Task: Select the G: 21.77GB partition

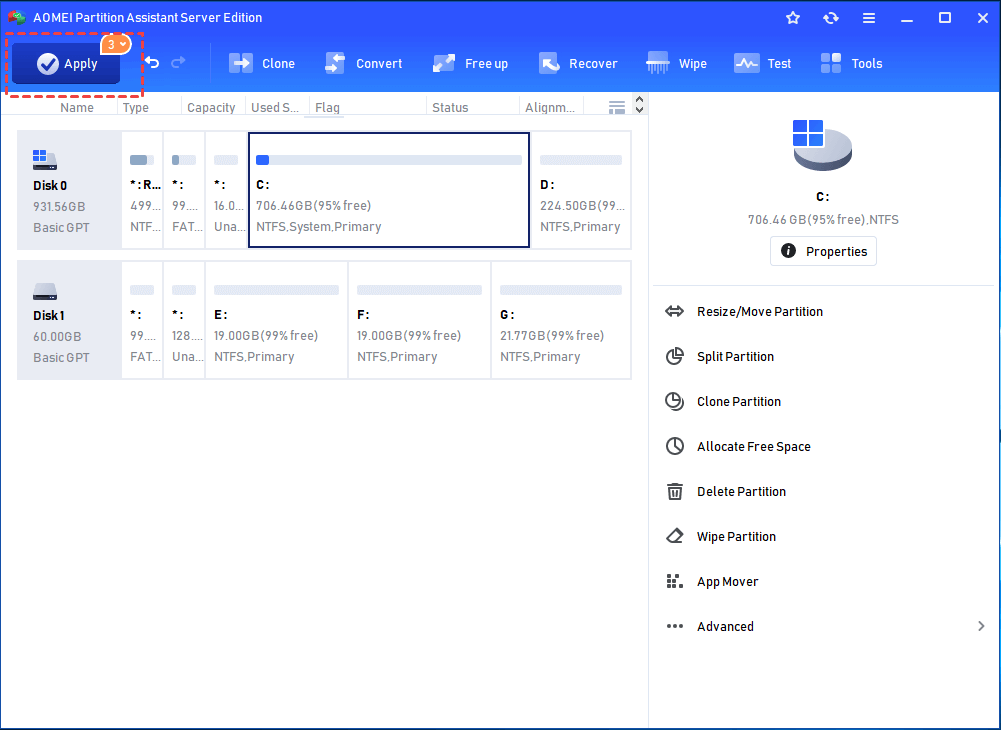Action: pyautogui.click(x=561, y=320)
